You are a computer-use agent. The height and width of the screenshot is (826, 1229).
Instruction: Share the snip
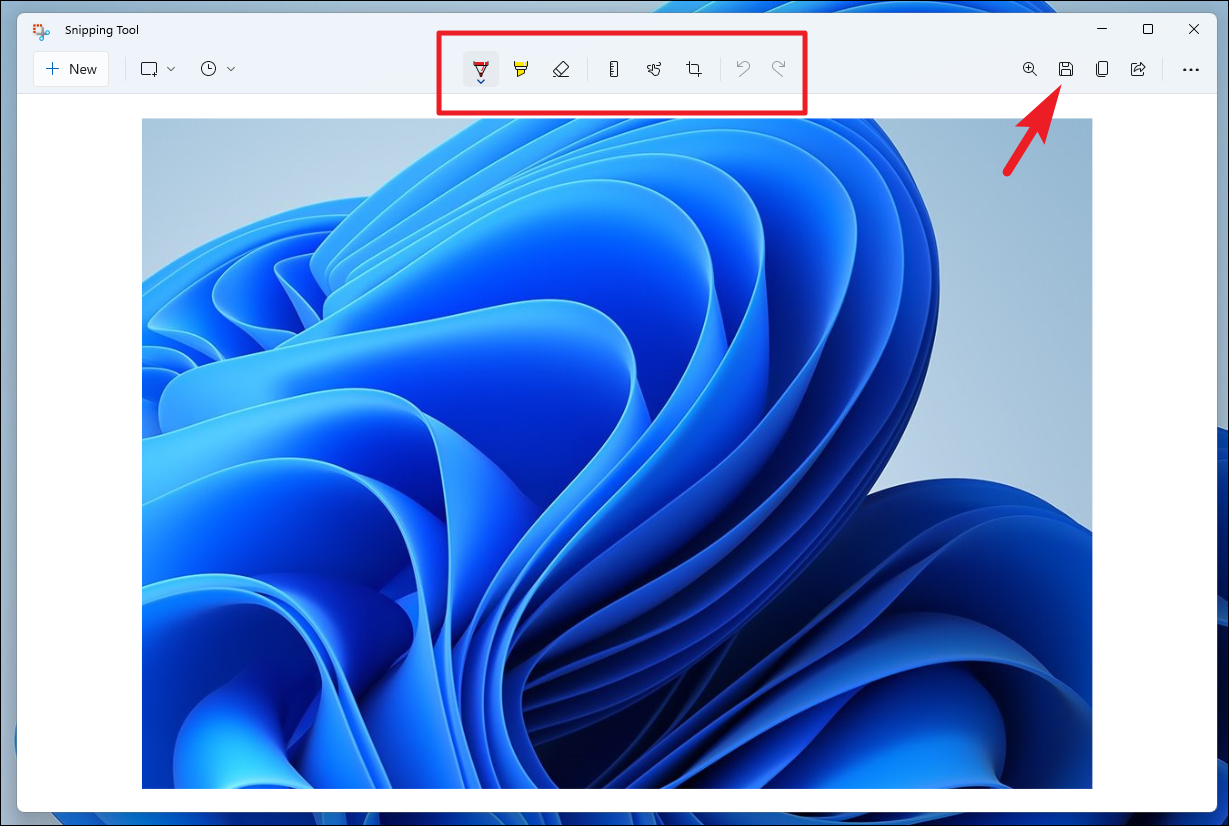(x=1138, y=69)
